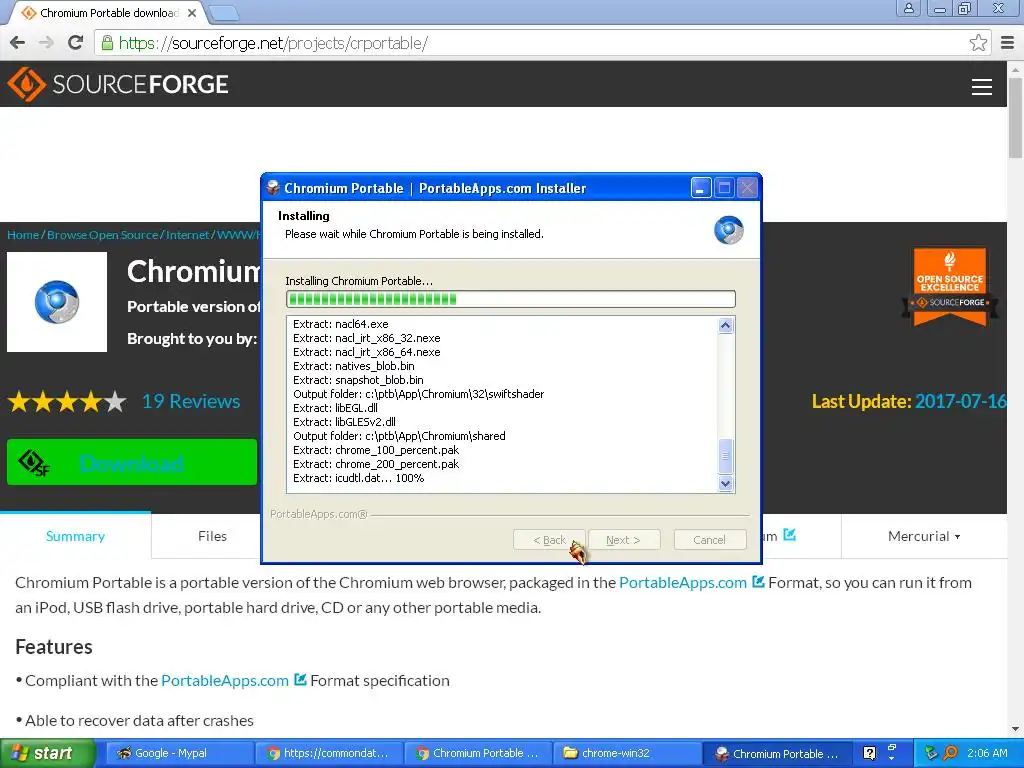This screenshot has height=768, width=1024.
Task: Click the Chromium project logo thumbnail
Action: point(57,302)
